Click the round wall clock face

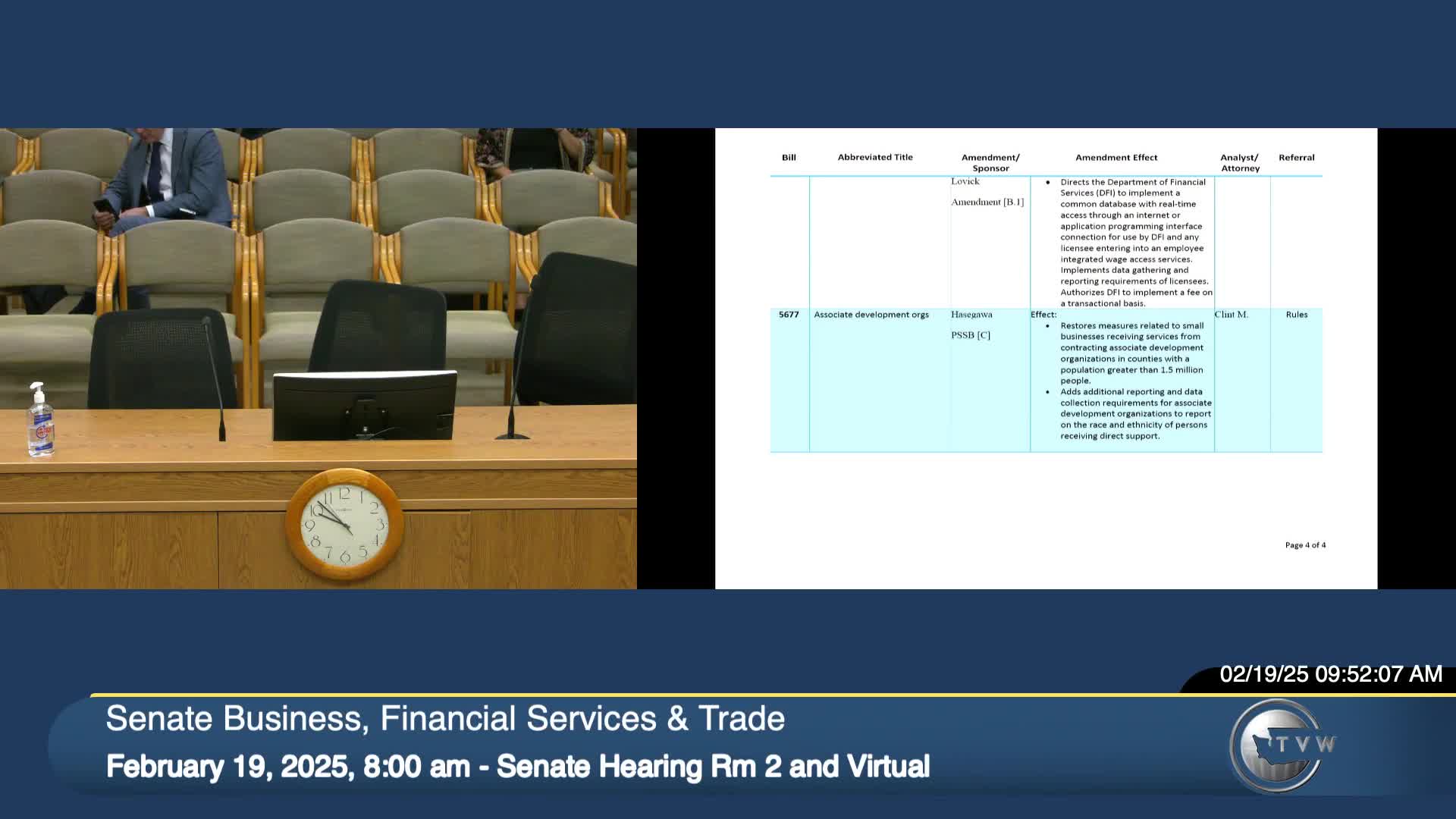coord(344,525)
